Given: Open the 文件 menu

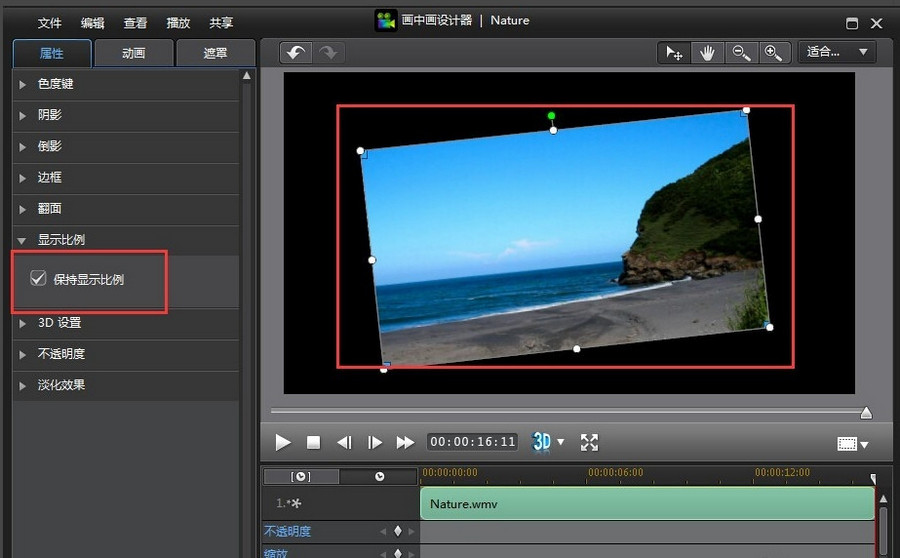Looking at the screenshot, I should [x=49, y=23].
